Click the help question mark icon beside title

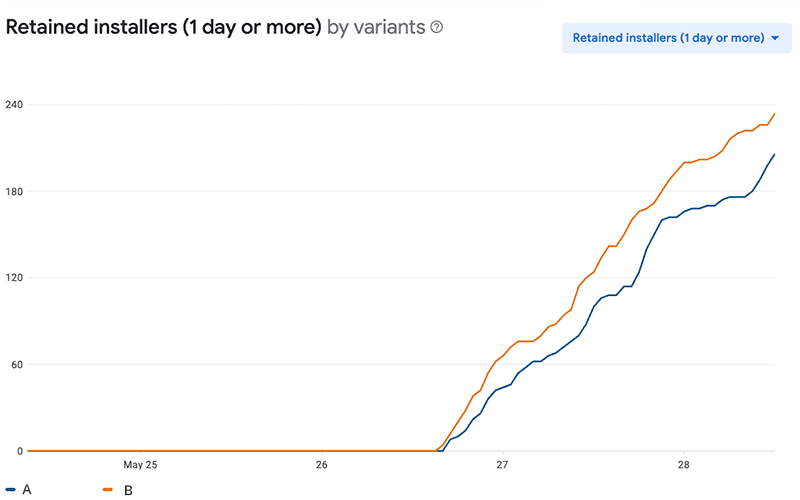point(436,27)
